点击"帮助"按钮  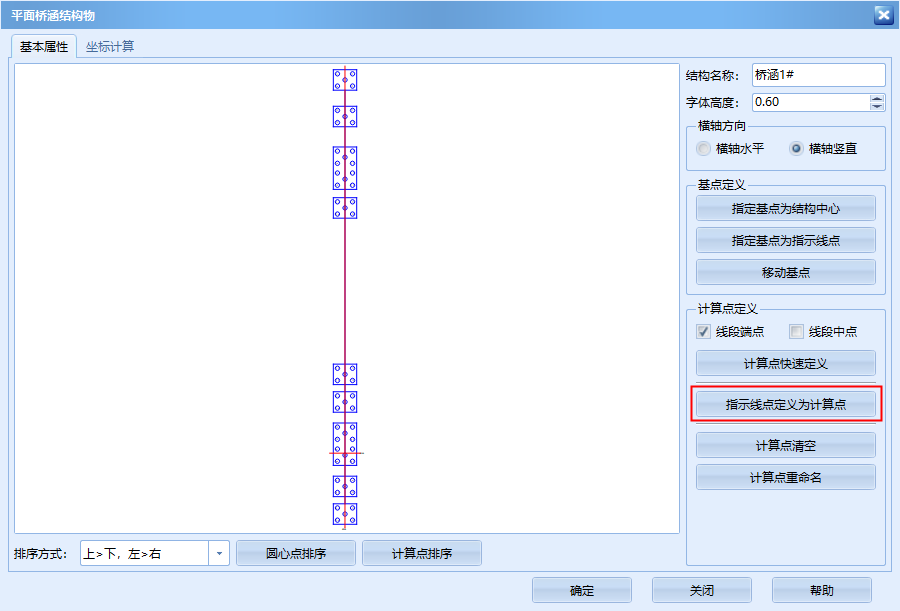point(822,590)
